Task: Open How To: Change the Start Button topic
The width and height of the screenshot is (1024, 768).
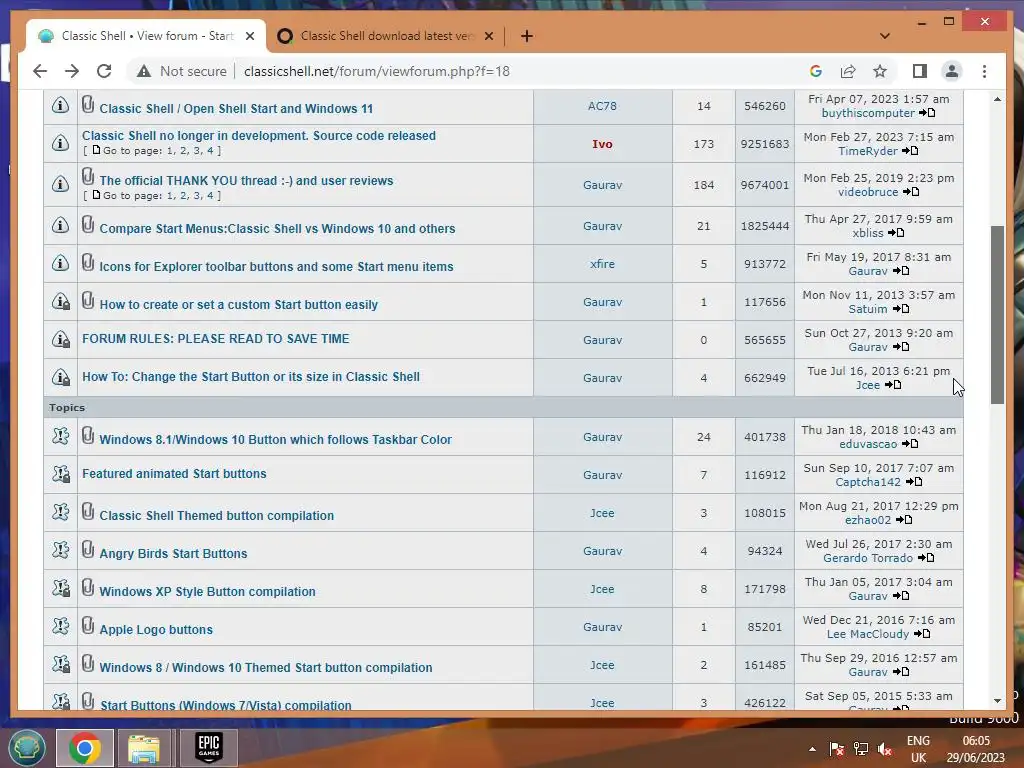Action: (x=251, y=377)
